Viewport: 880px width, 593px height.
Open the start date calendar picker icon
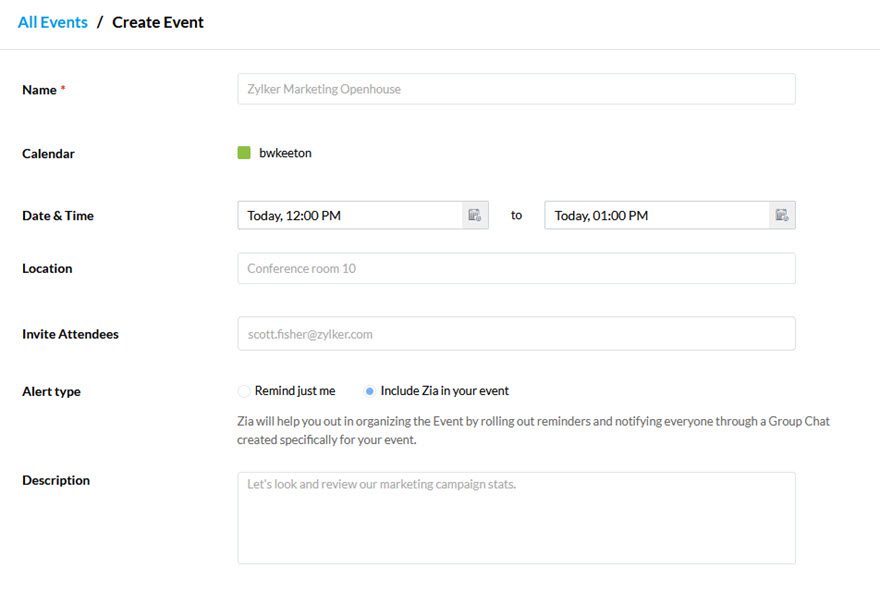(477, 214)
